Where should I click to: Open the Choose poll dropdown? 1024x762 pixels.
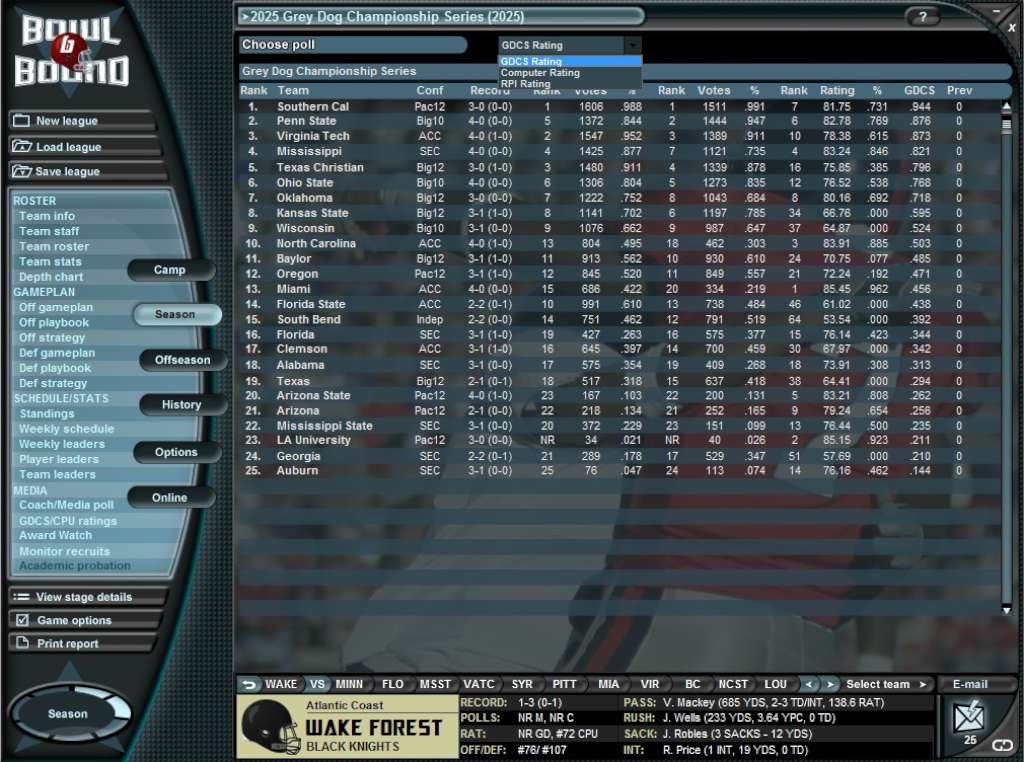(x=568, y=45)
